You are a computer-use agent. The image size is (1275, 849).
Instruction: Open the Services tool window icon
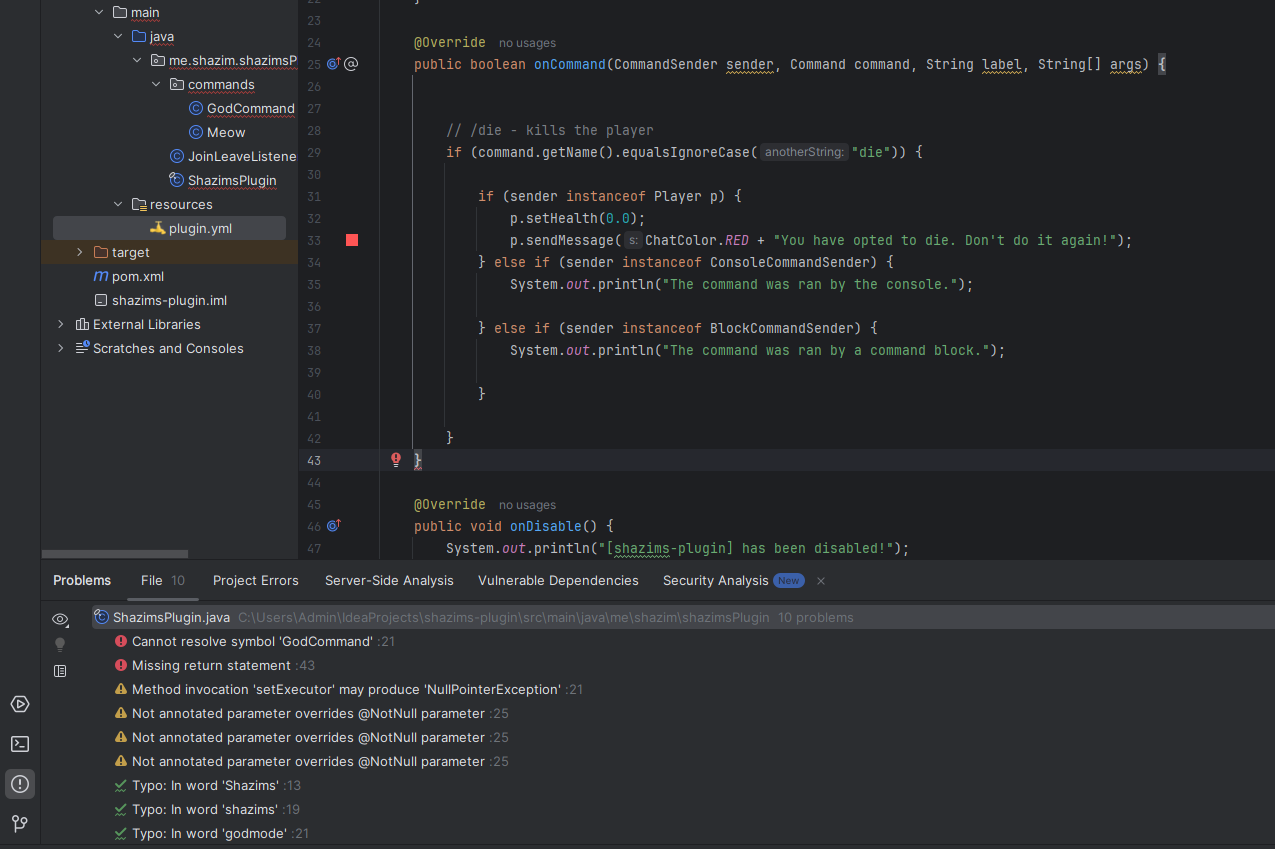tap(19, 704)
